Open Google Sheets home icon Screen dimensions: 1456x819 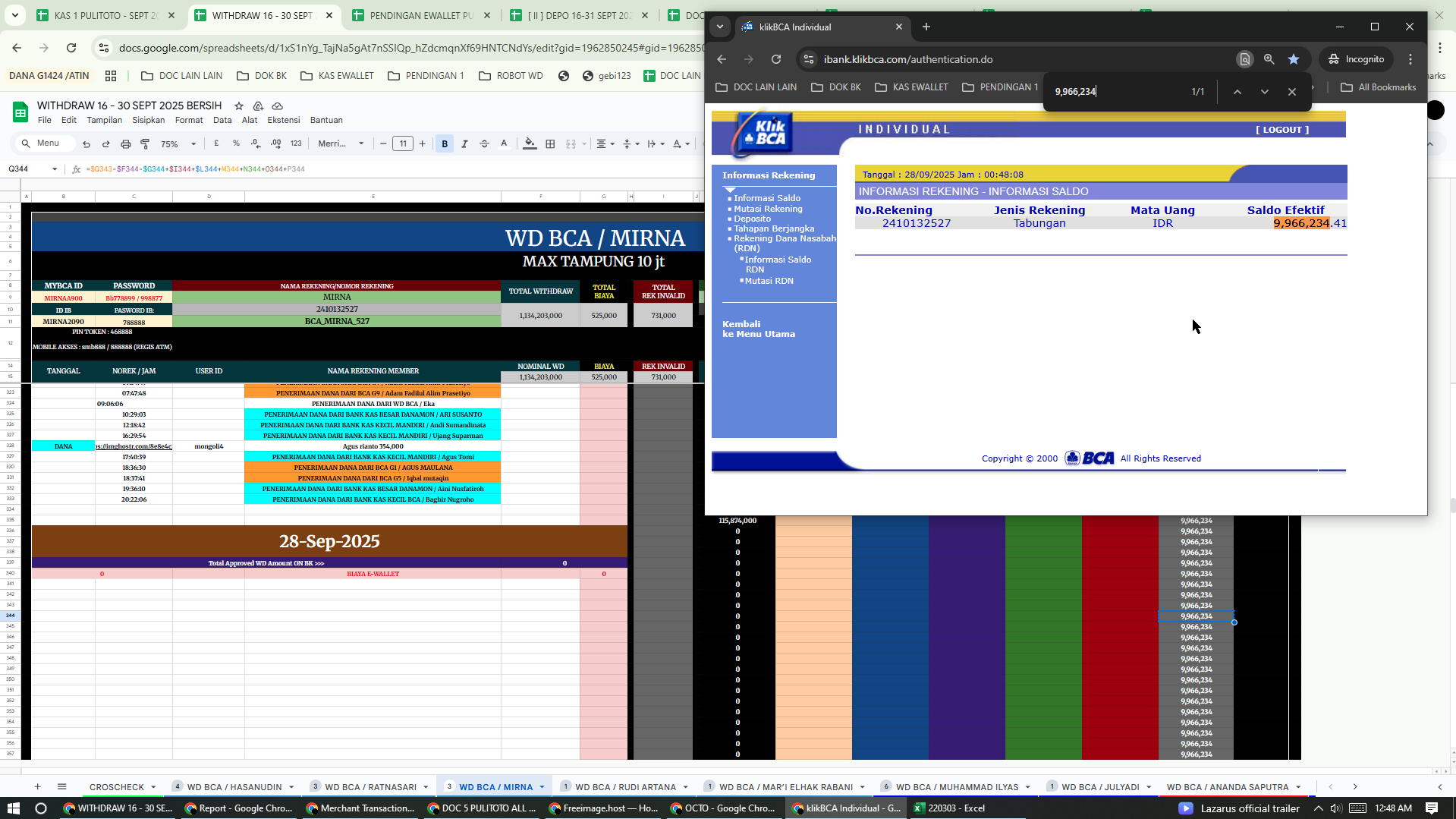pos(20,112)
